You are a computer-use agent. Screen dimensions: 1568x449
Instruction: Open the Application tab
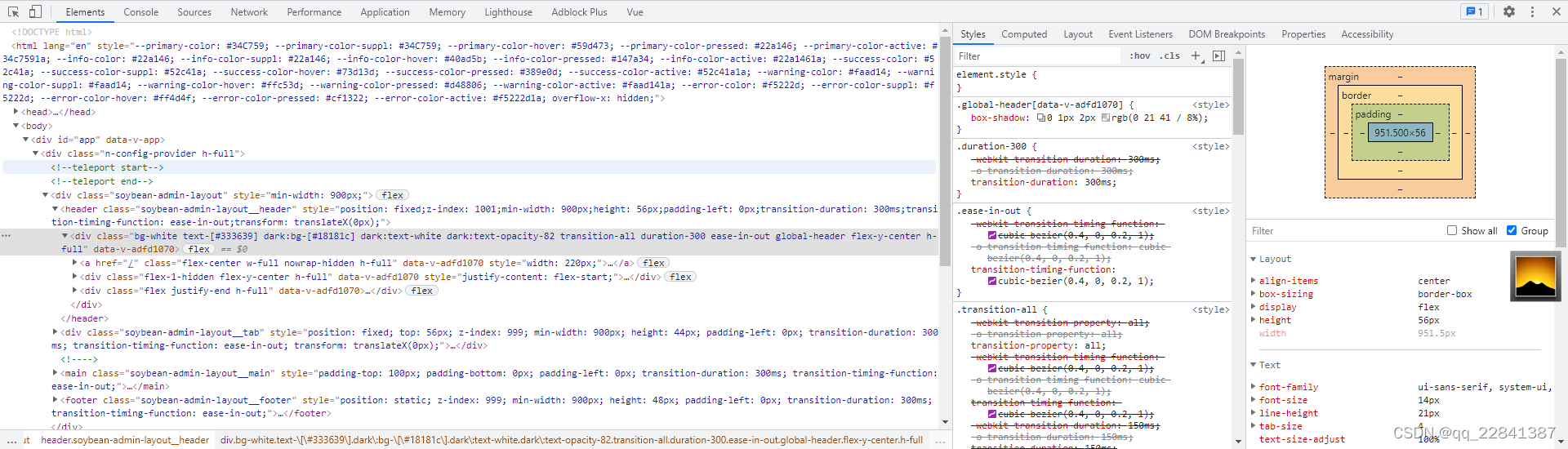click(385, 12)
